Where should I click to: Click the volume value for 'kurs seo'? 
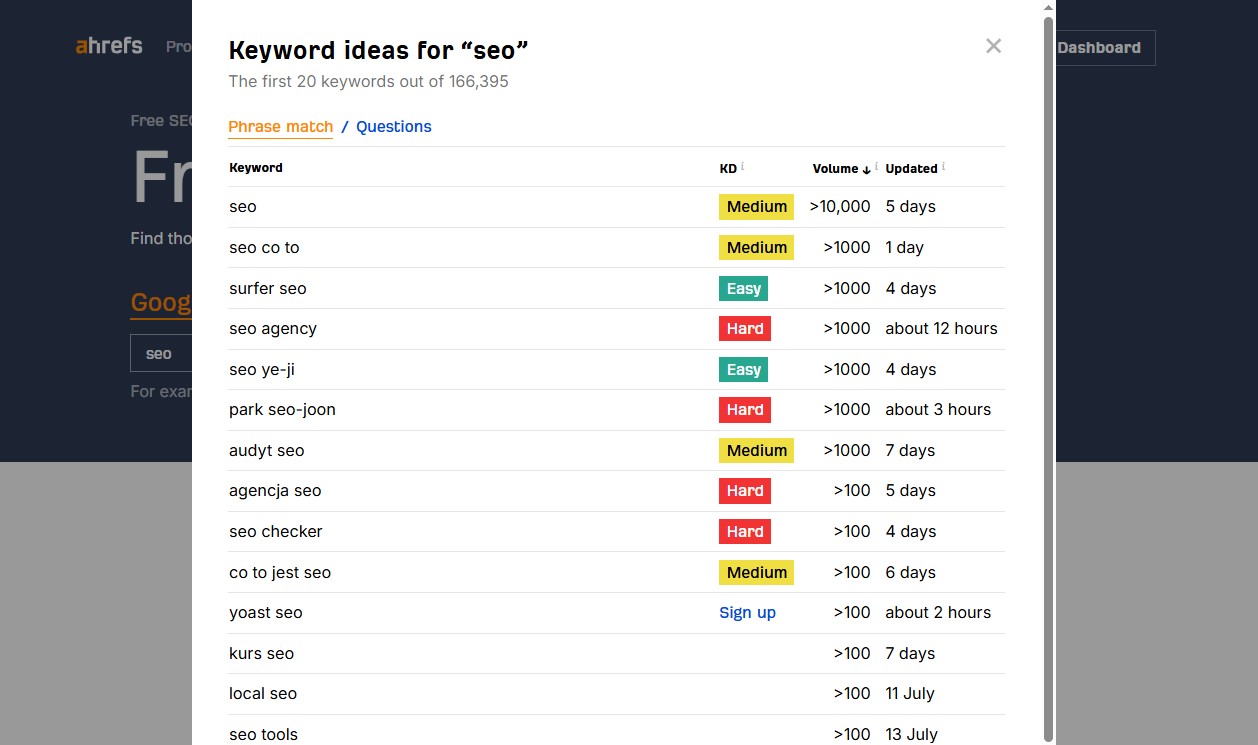852,654
